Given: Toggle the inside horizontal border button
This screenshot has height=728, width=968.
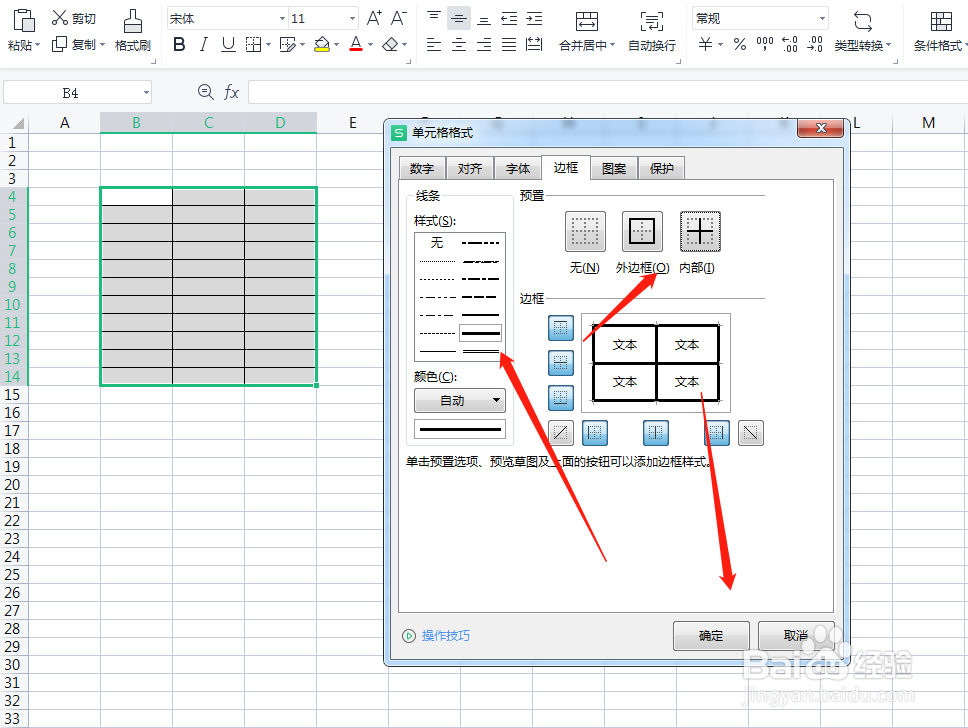Looking at the screenshot, I should click(561, 362).
